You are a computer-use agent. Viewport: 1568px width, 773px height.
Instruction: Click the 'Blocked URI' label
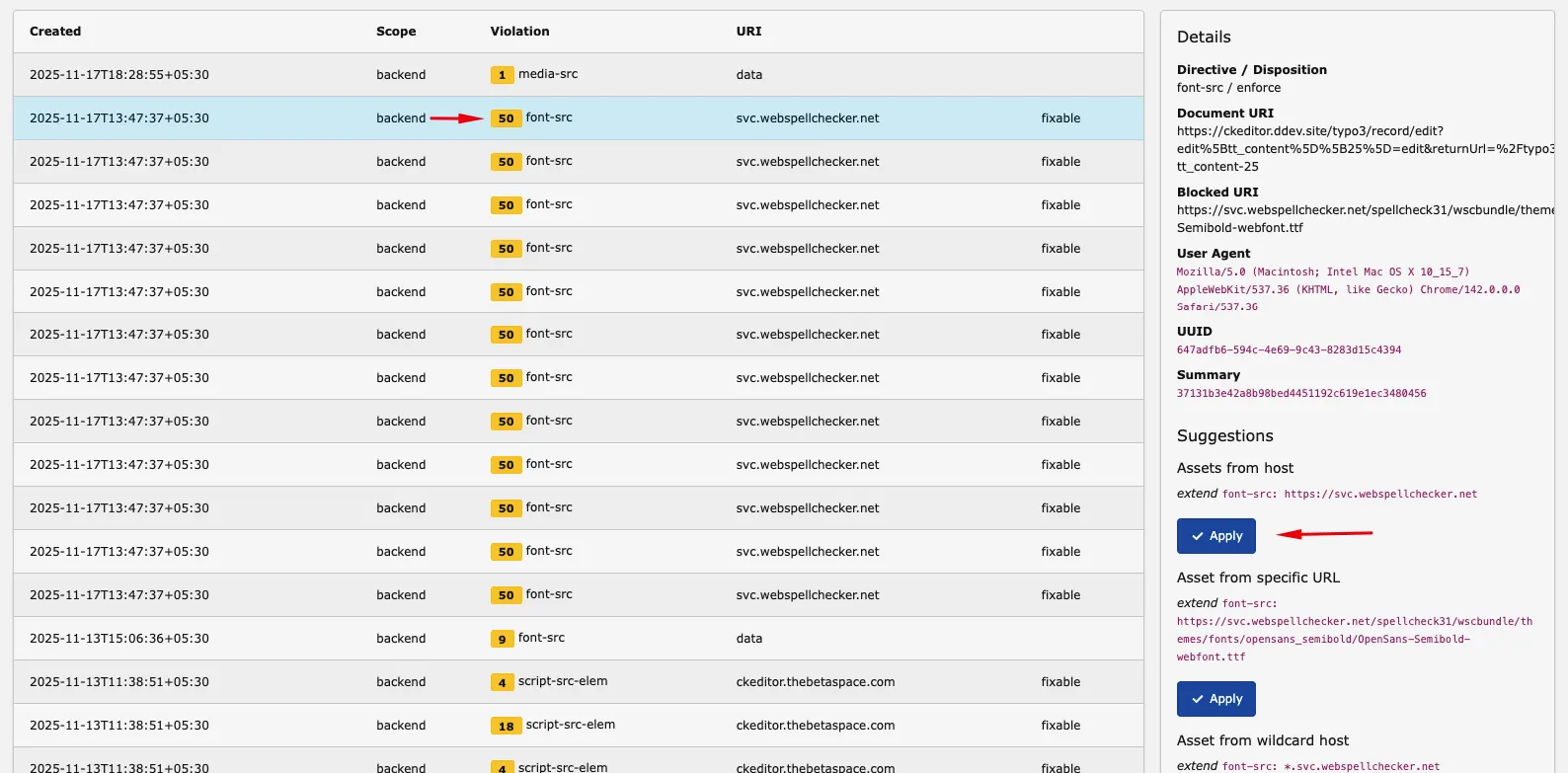1217,193
